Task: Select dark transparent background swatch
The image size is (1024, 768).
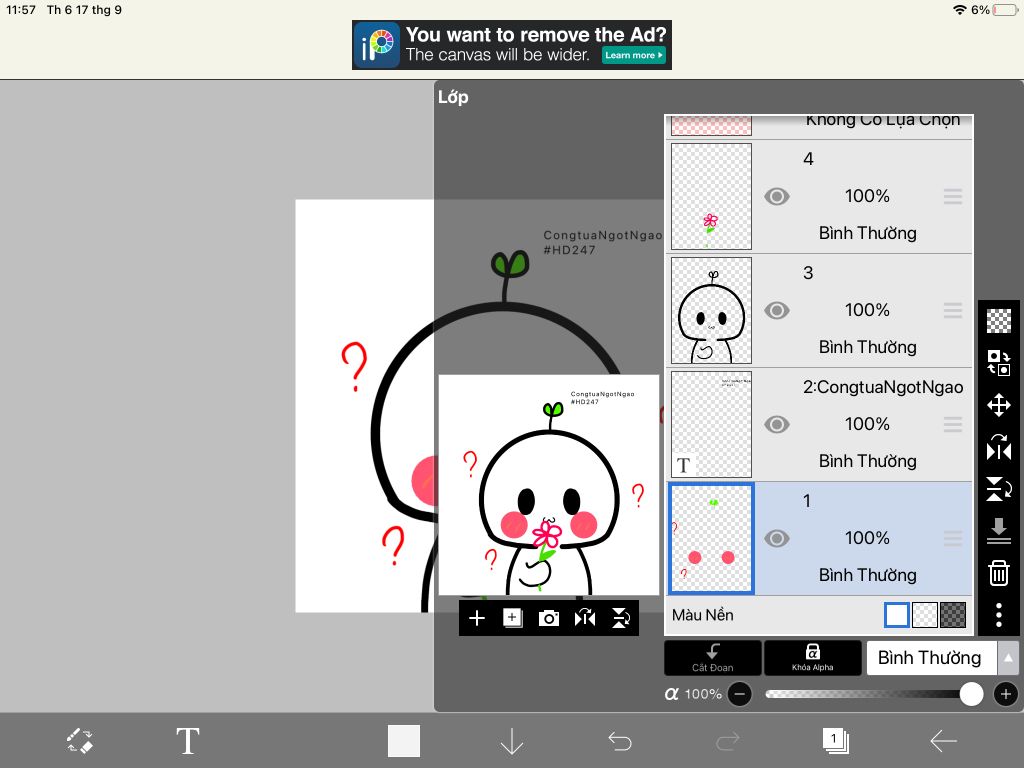Action: click(953, 615)
